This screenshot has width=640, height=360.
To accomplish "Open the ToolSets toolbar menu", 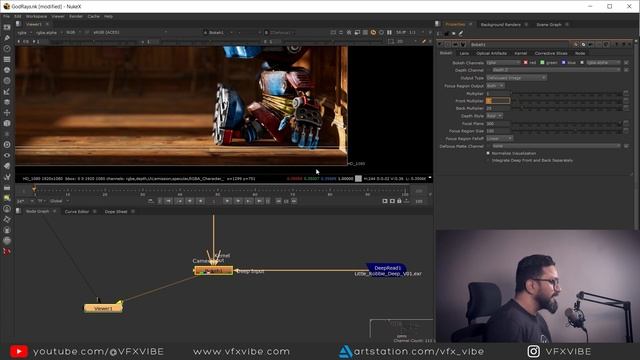I will click(x=7, y=177).
